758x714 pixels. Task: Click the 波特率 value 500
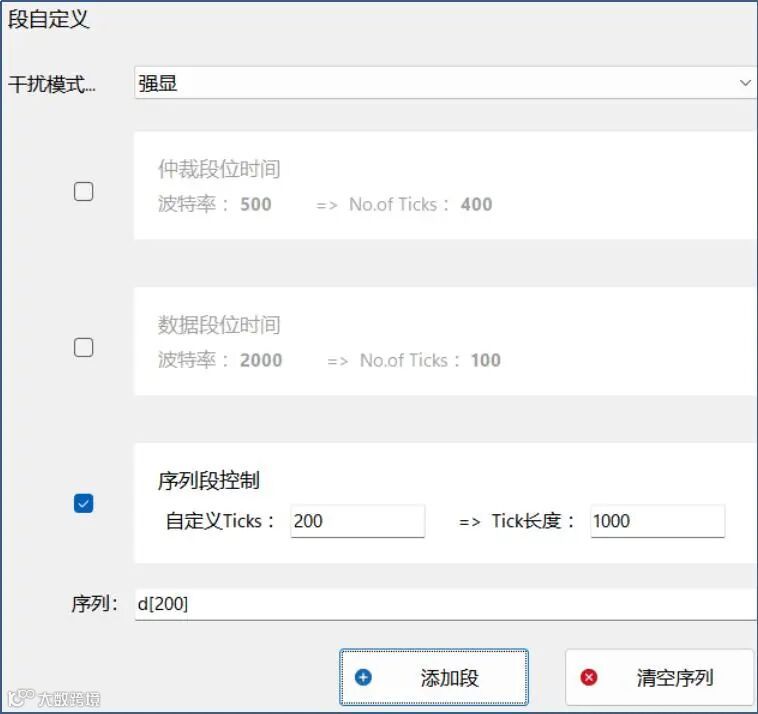(256, 204)
